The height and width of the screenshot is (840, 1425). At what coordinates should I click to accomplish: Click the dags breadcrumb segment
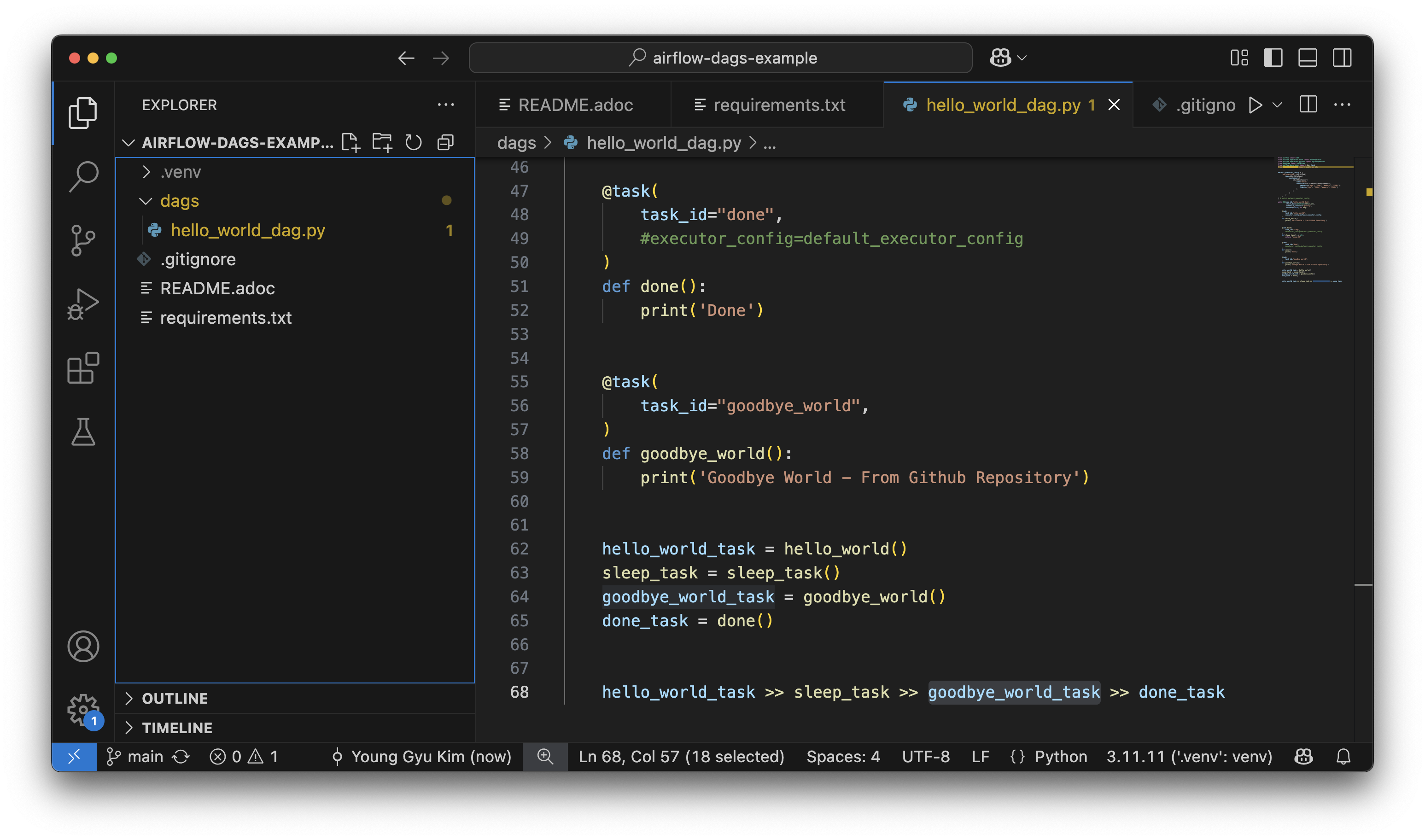coord(516,143)
